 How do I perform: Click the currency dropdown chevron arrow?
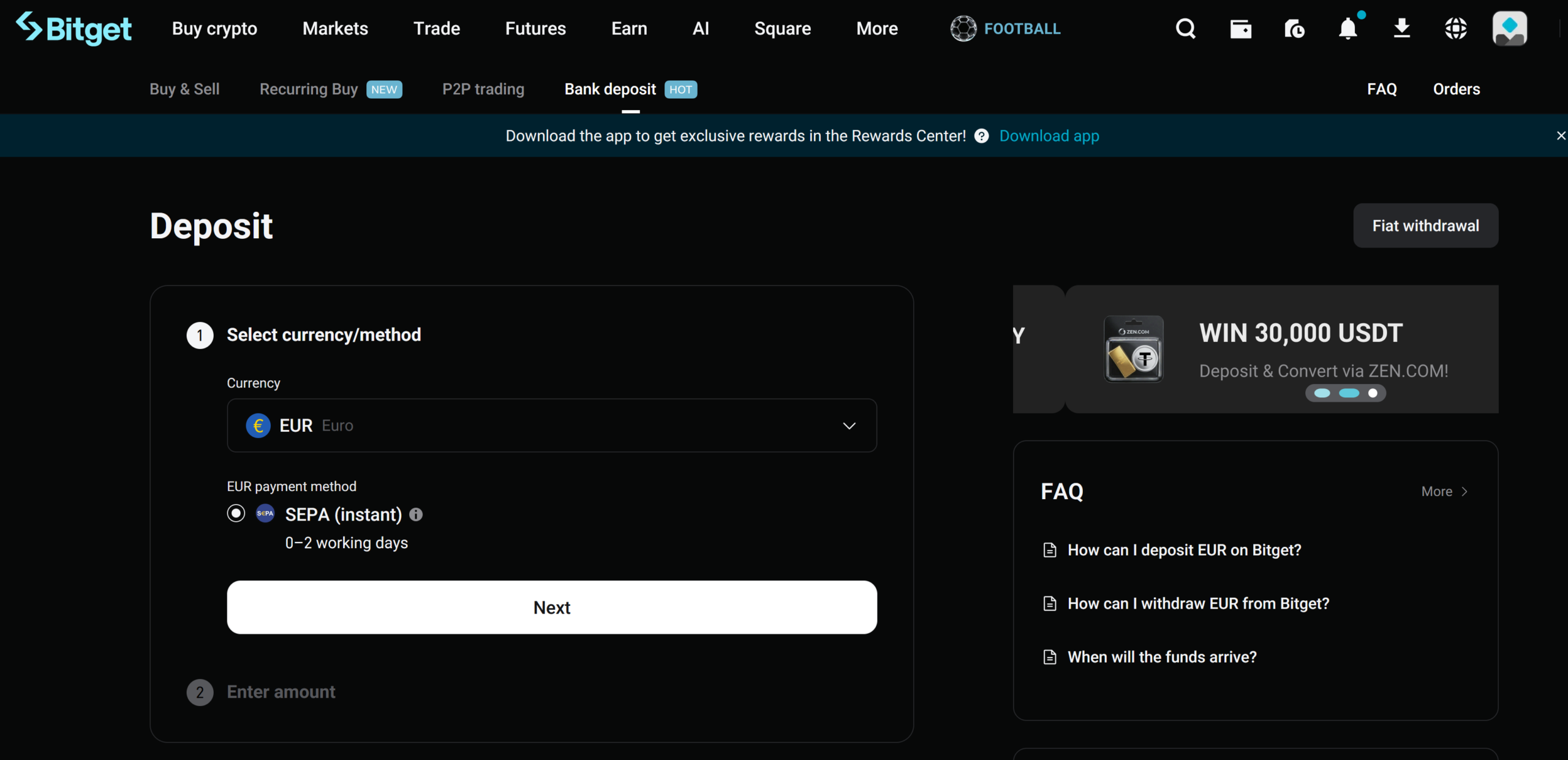coord(849,426)
